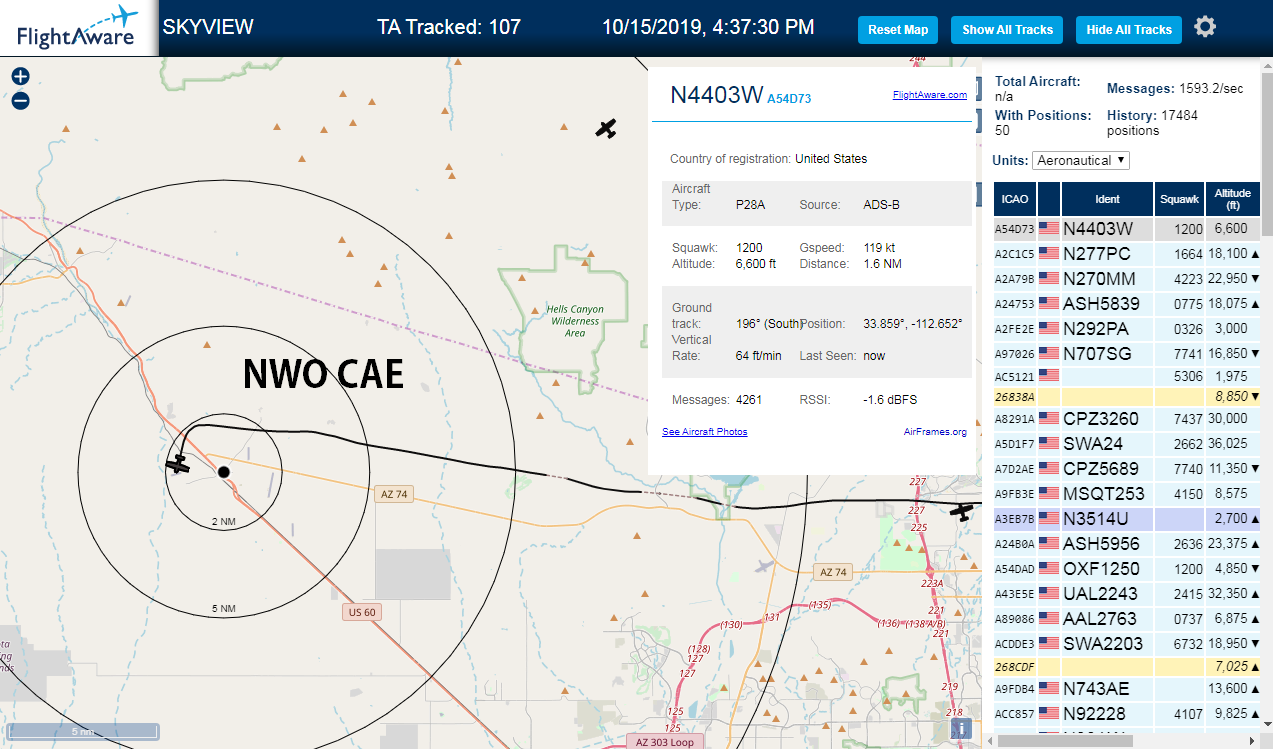
Task: Click Reset Map button
Action: (x=898, y=30)
